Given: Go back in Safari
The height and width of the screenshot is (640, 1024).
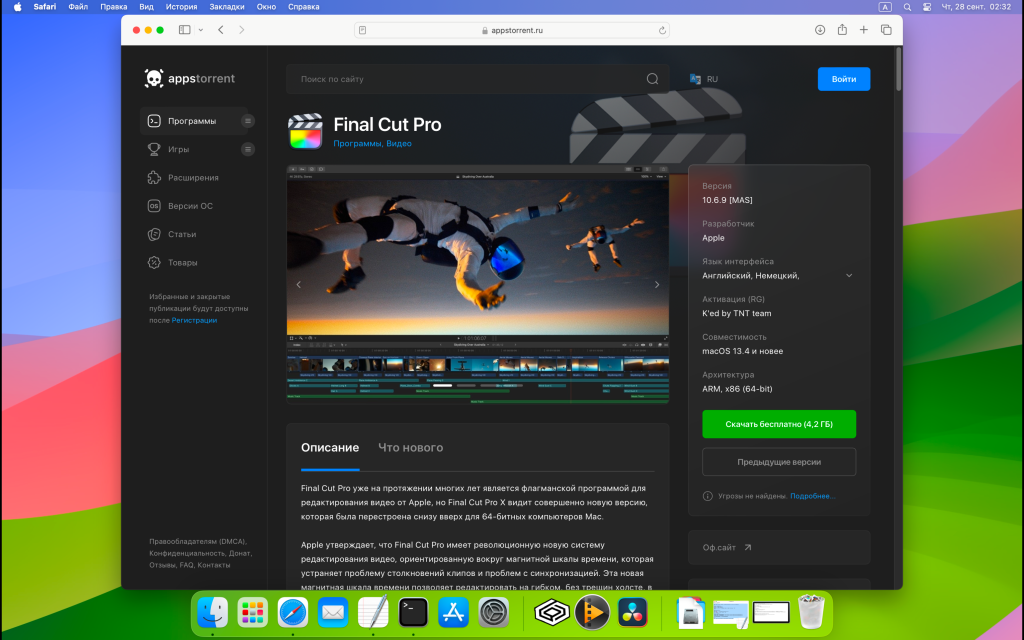Looking at the screenshot, I should click(x=221, y=30).
